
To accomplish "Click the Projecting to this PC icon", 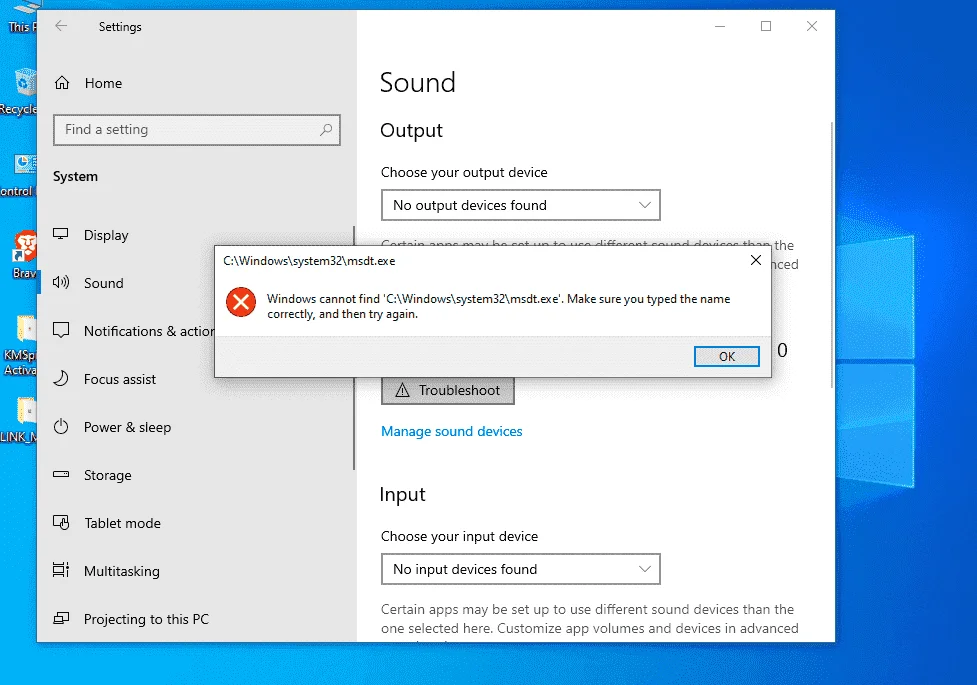I will coord(61,618).
